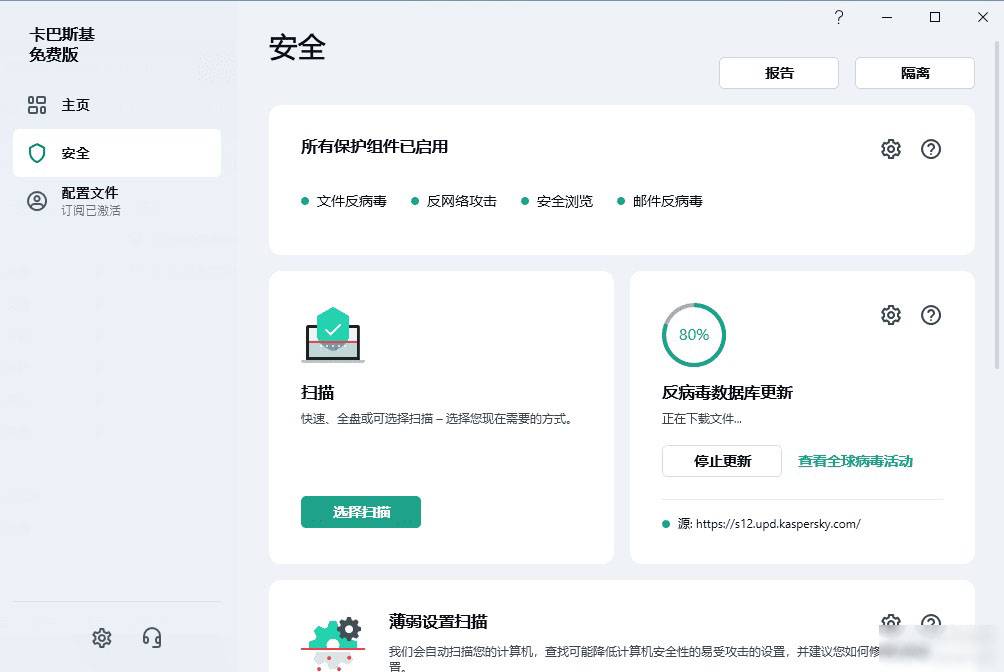The image size is (1004, 672).
Task: Open 查看全球病毒活动 link
Action: point(855,461)
